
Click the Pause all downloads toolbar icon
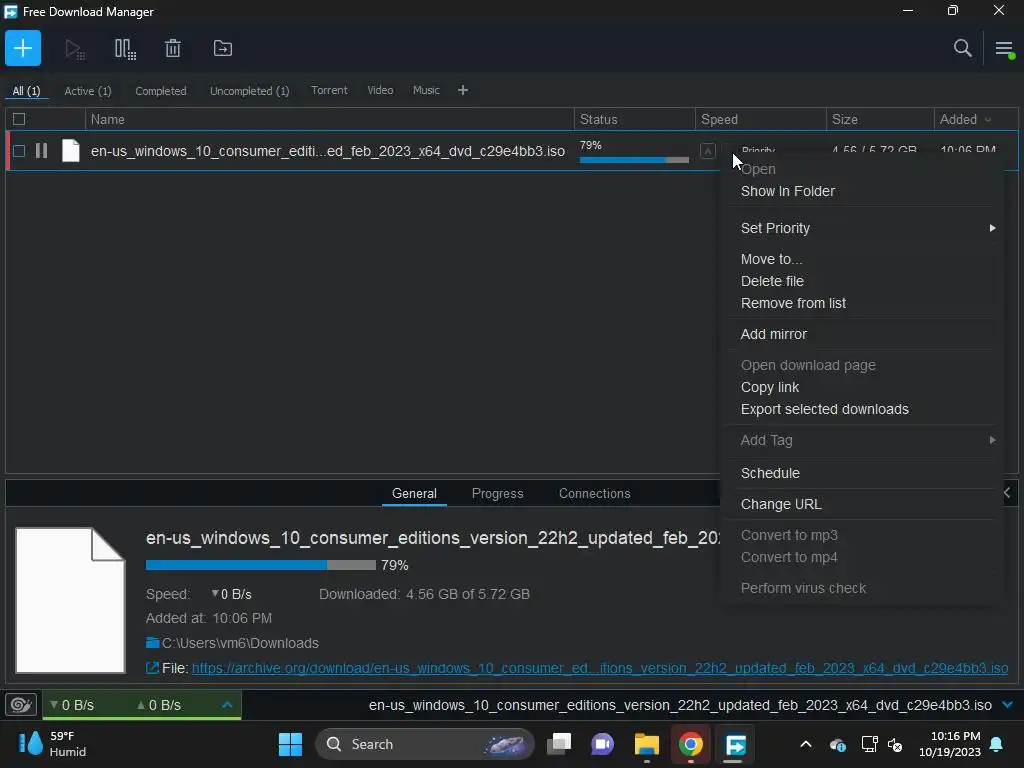tap(125, 49)
